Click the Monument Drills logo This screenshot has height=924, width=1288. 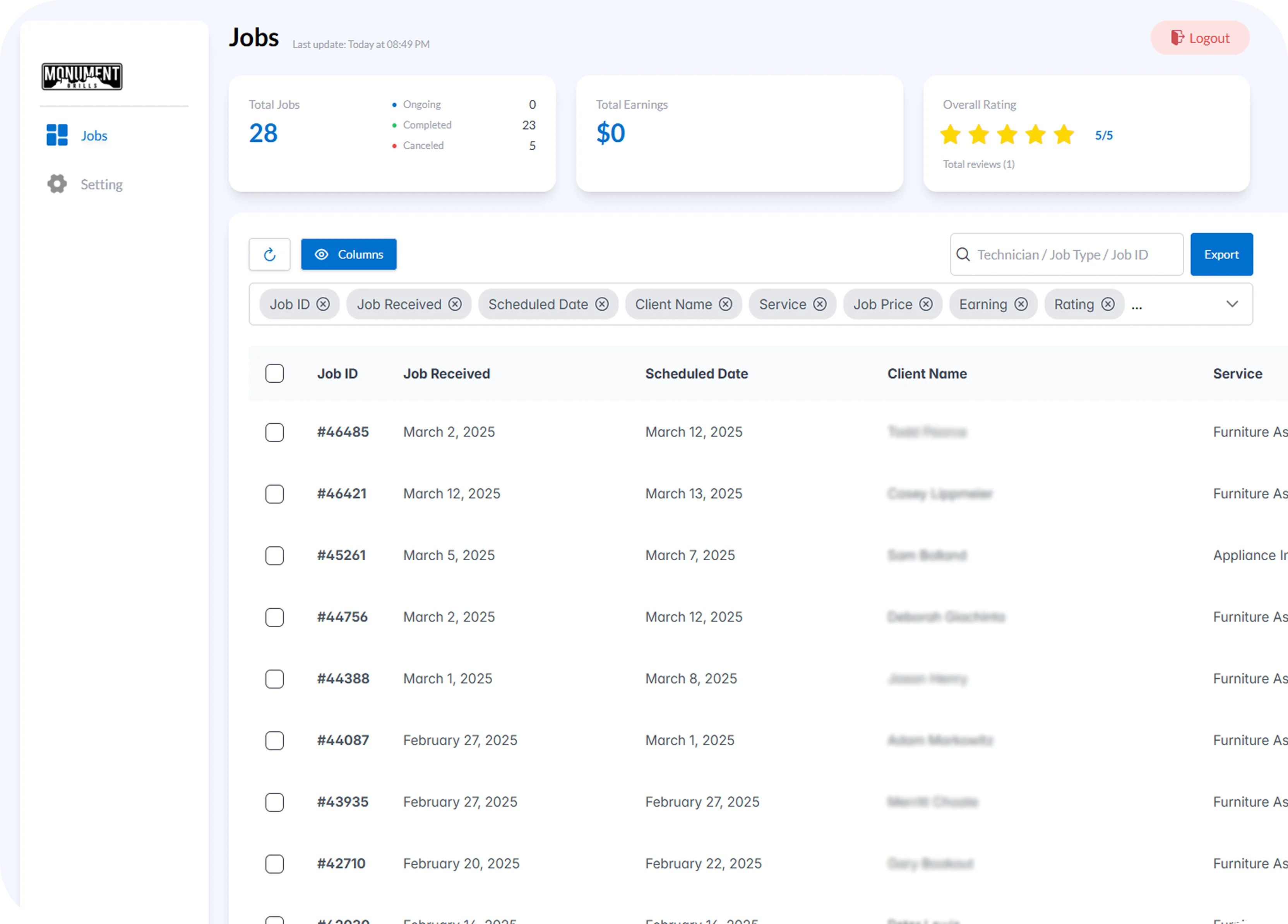(x=82, y=77)
